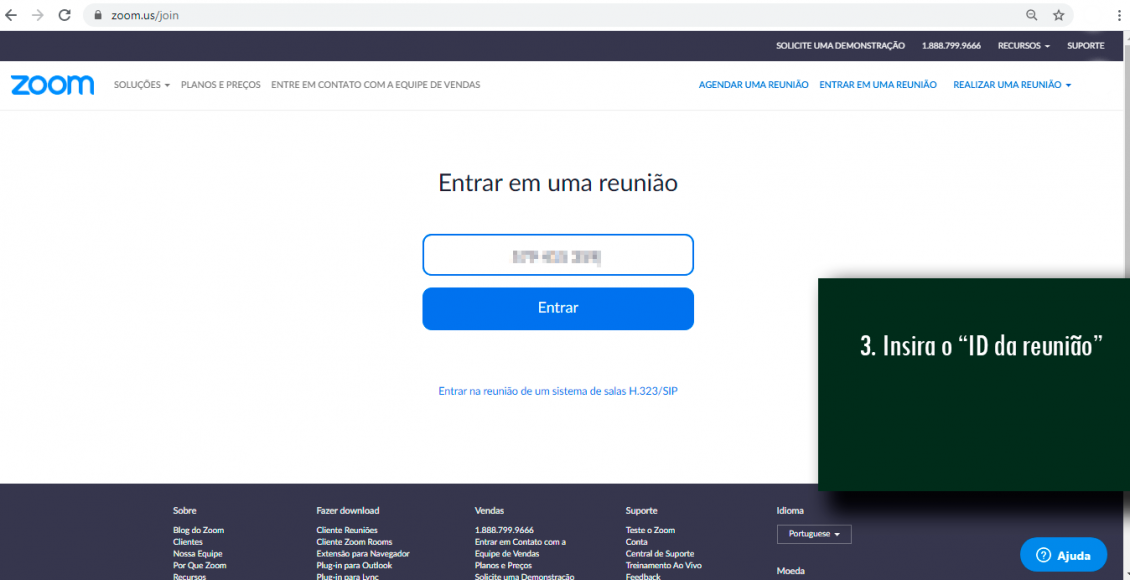
Task: Click the padlock site info icon
Action: pos(99,15)
